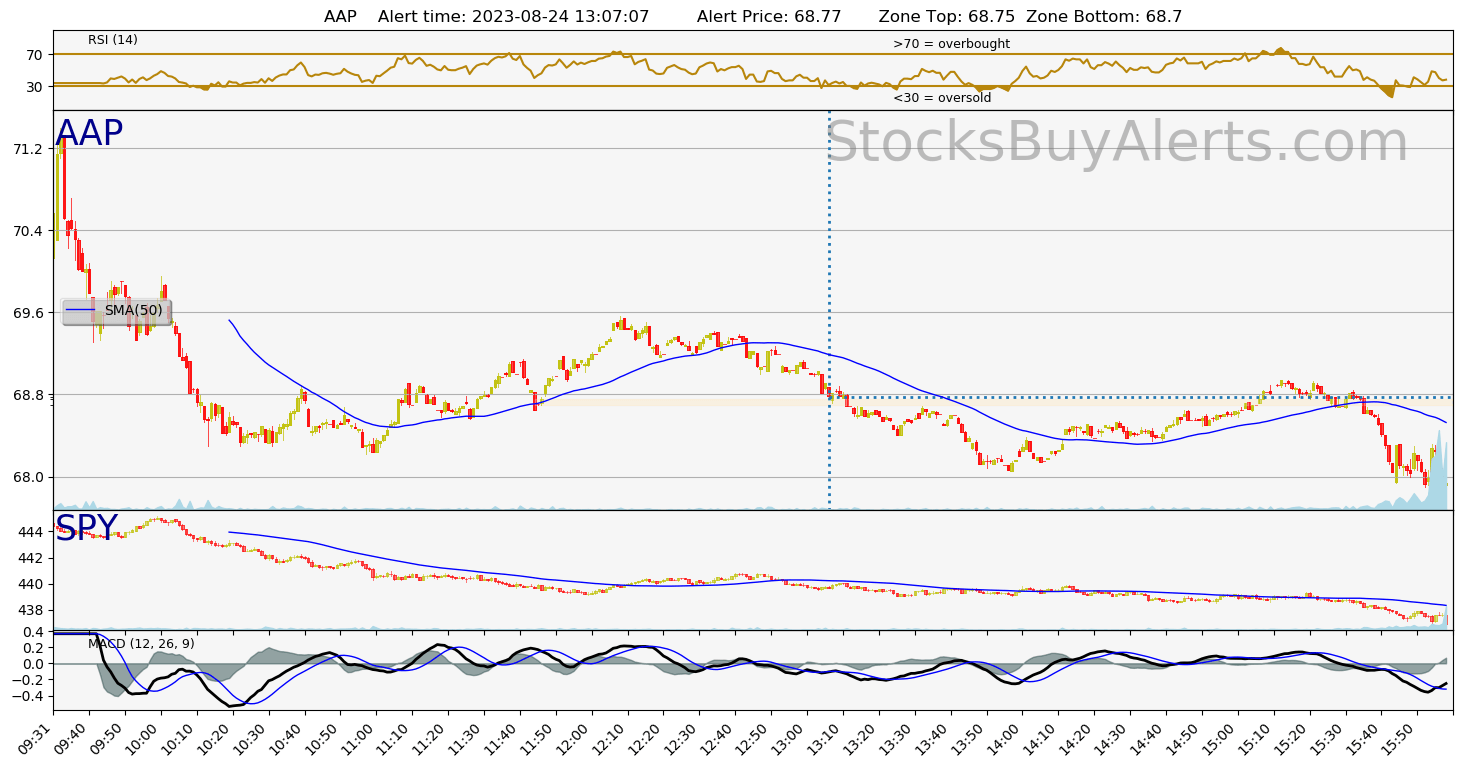Click the RSI 30 axis label

pos(35,87)
